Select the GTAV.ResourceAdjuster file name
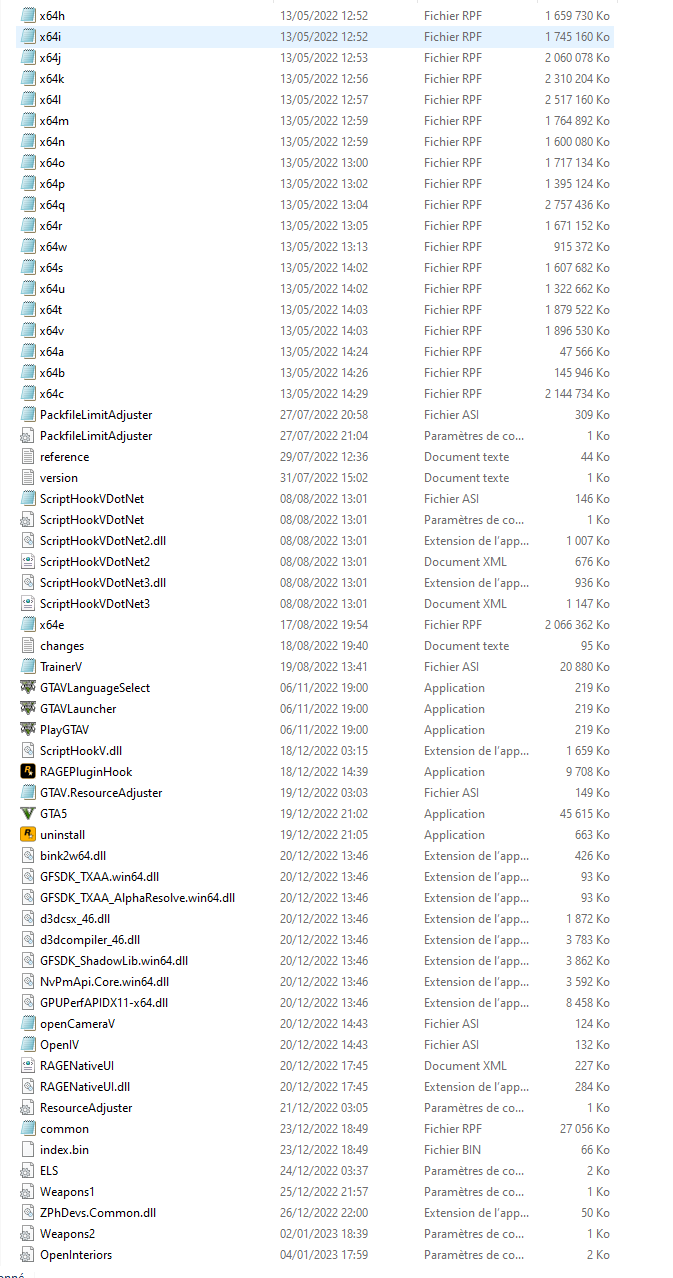 pyautogui.click(x=101, y=792)
